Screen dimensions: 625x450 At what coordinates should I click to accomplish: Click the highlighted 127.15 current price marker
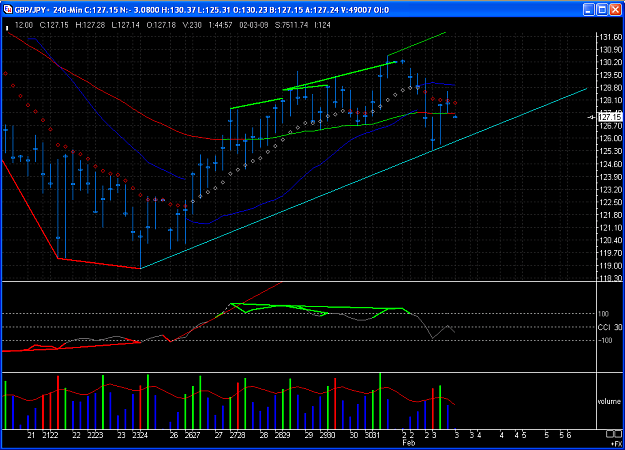click(610, 117)
